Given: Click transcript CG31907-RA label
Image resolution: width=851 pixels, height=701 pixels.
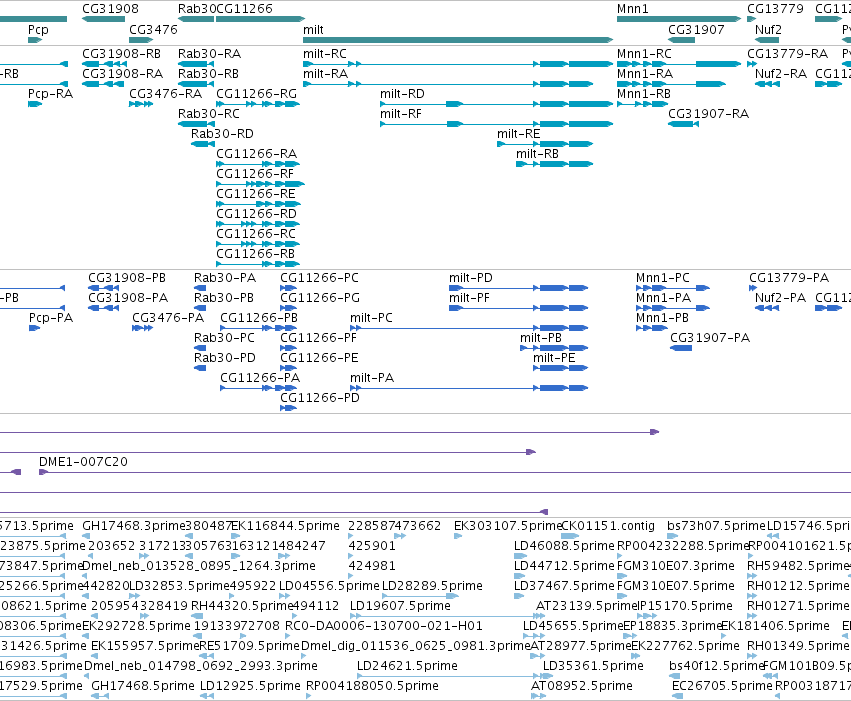Looking at the screenshot, I should click(708, 114).
